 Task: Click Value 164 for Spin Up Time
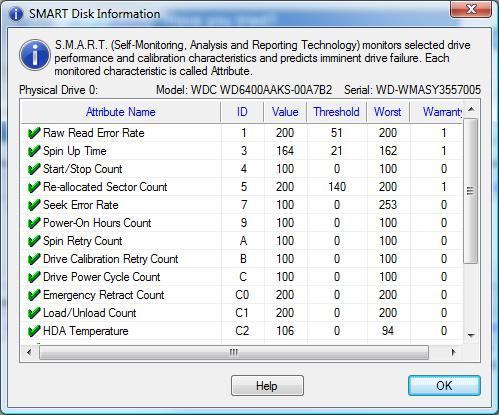coord(285,151)
